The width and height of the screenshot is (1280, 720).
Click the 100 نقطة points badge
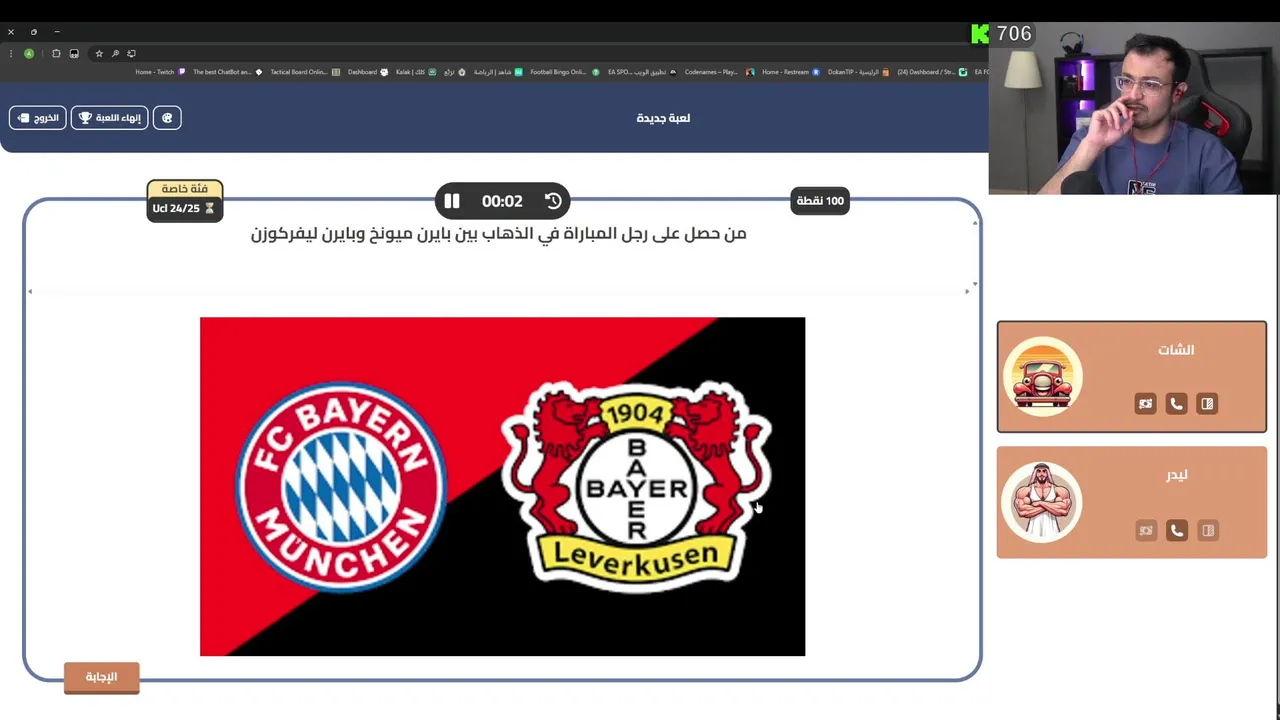tap(820, 201)
